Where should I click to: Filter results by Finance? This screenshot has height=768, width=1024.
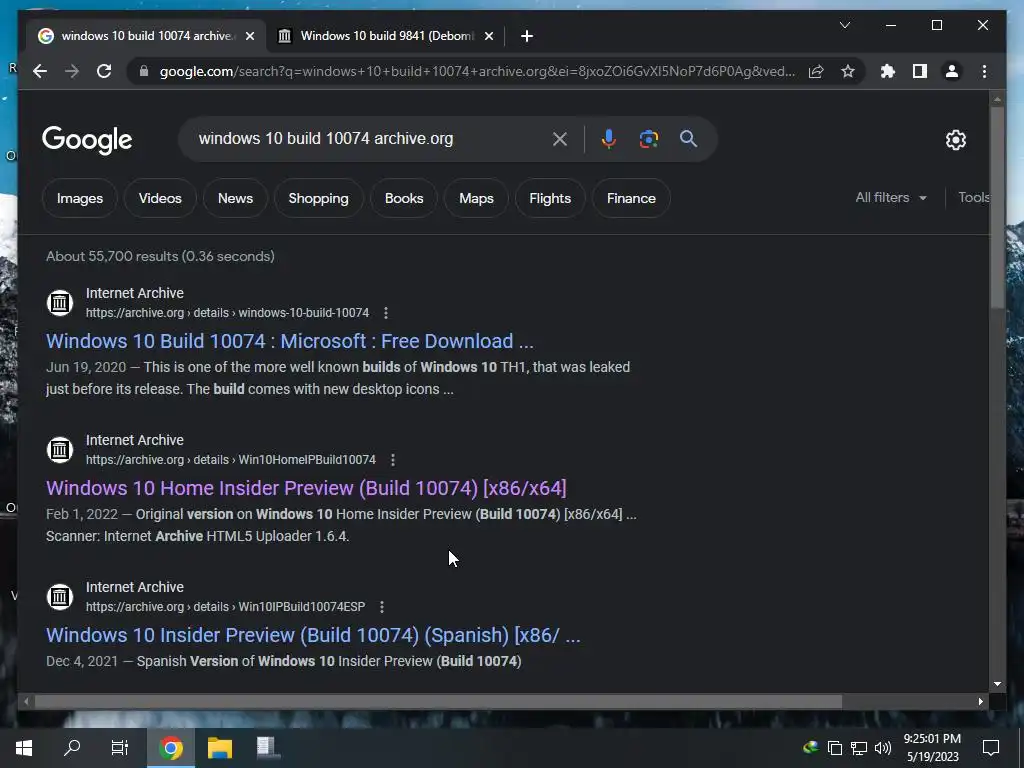(x=631, y=198)
